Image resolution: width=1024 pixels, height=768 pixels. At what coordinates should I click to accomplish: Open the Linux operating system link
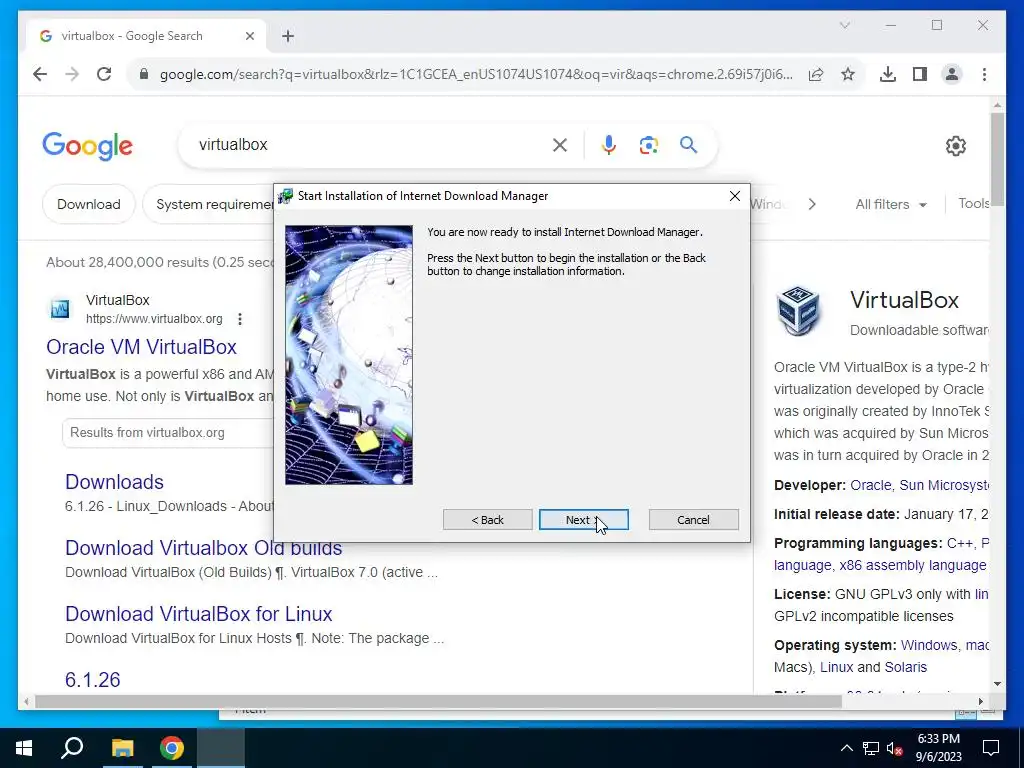click(837, 667)
